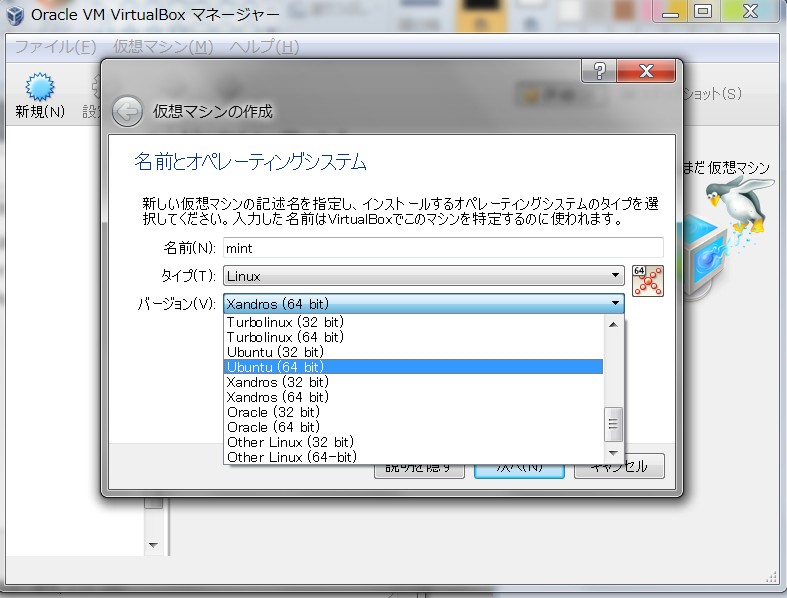Click the VirtualBox icon in the title bar

(x=16, y=15)
